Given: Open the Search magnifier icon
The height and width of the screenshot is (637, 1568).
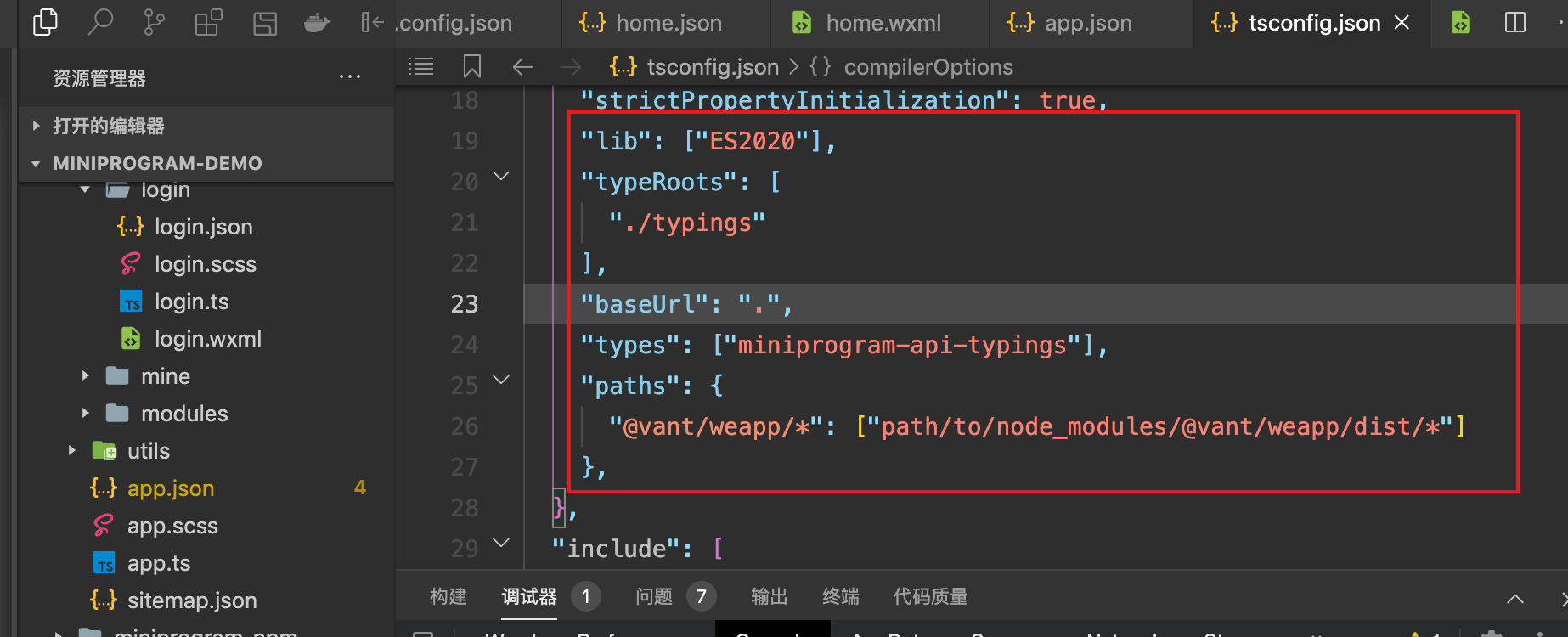Looking at the screenshot, I should point(100,22).
